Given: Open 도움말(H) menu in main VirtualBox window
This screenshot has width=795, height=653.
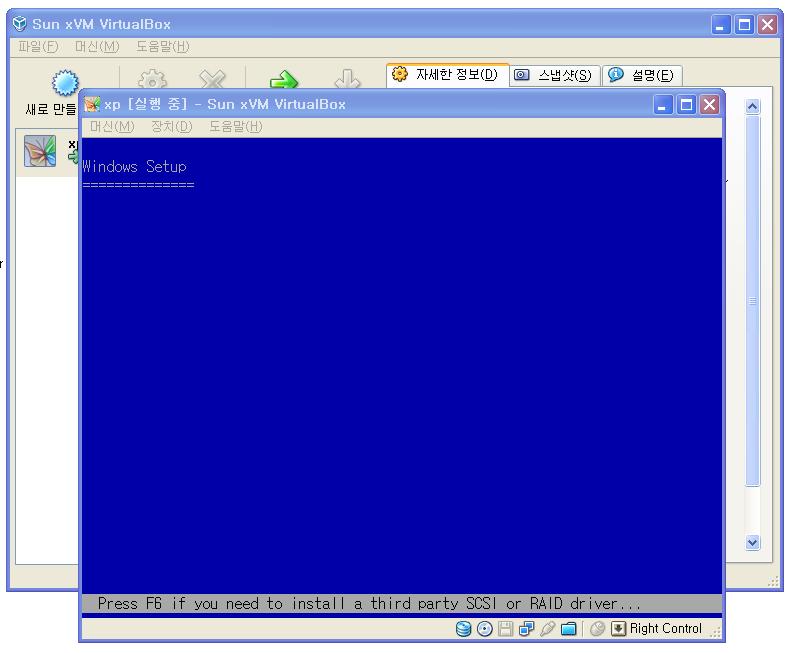Looking at the screenshot, I should tap(162, 47).
